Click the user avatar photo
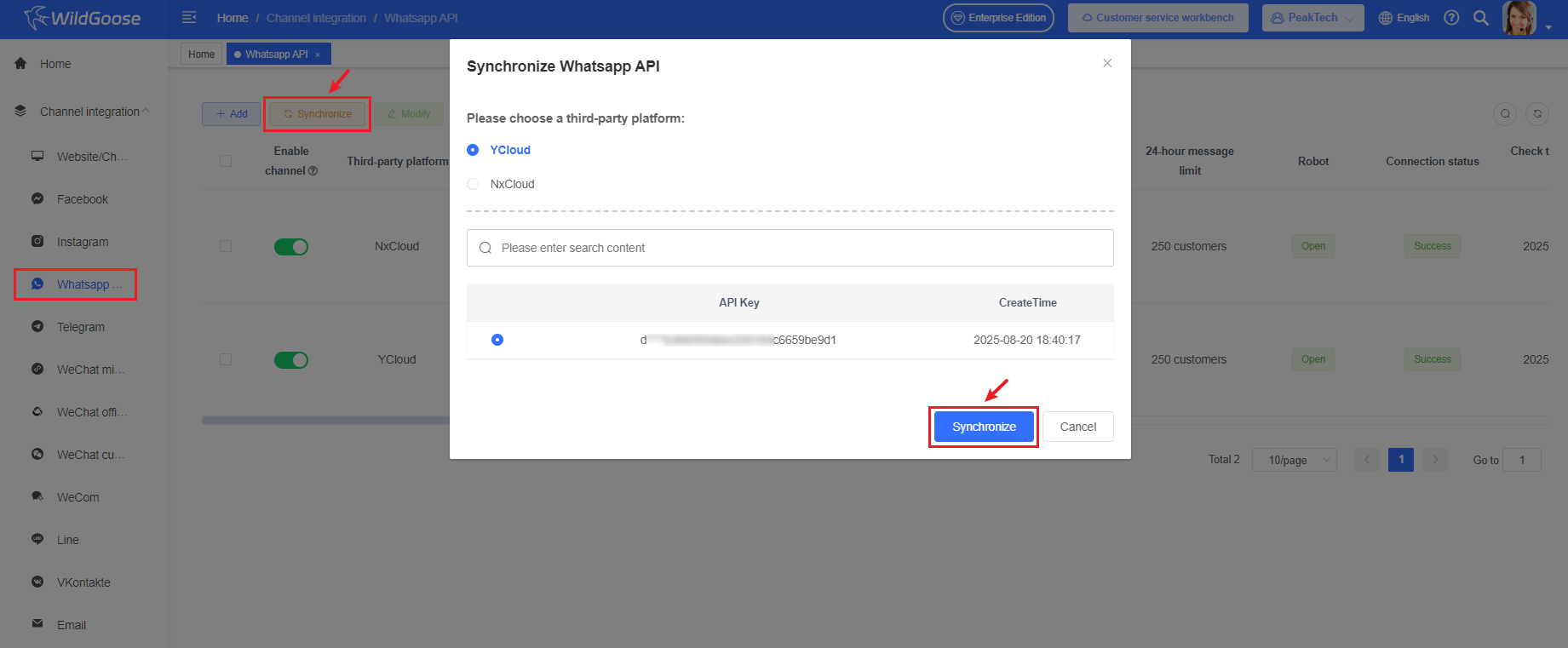 (1519, 18)
